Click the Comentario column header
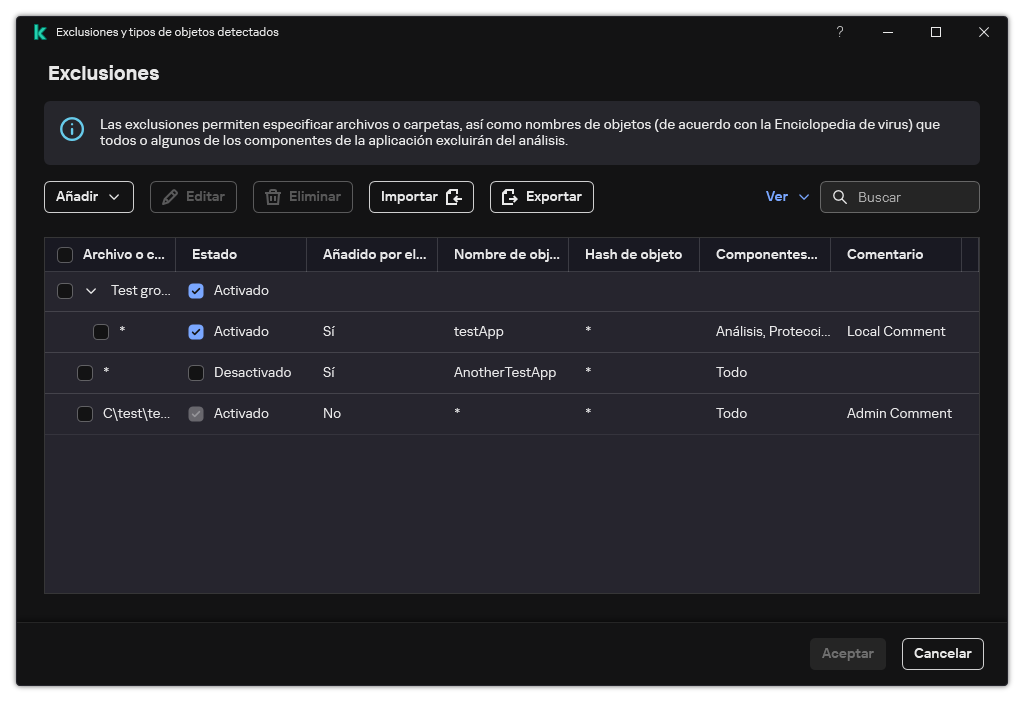1024x702 pixels. tap(885, 254)
